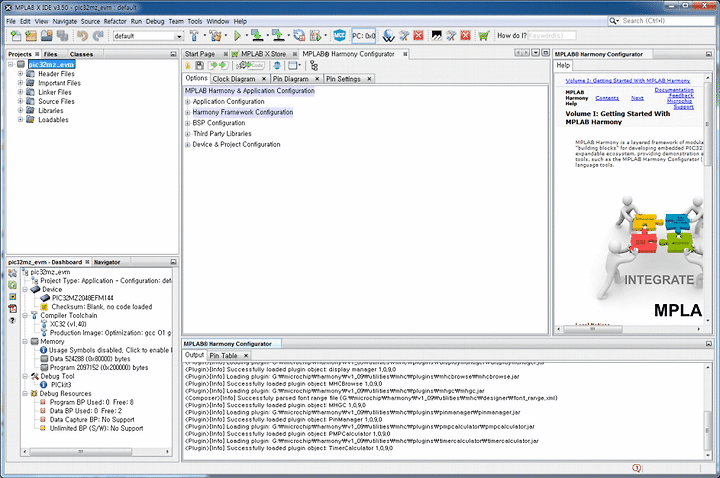Image resolution: width=720 pixels, height=478 pixels.
Task: Click the Next link in Help panel
Action: click(x=637, y=98)
